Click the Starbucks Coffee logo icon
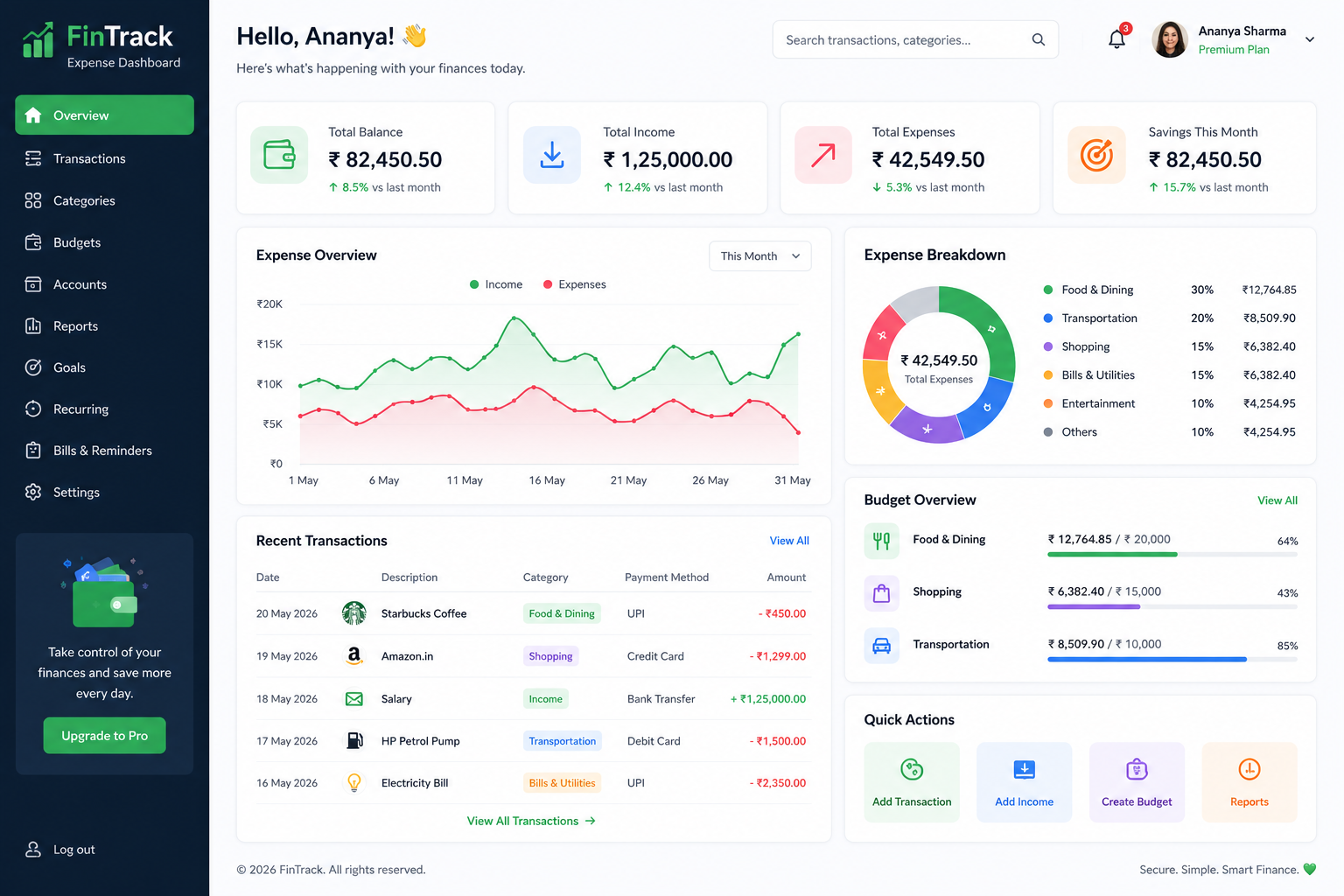1344x896 pixels. (x=354, y=613)
